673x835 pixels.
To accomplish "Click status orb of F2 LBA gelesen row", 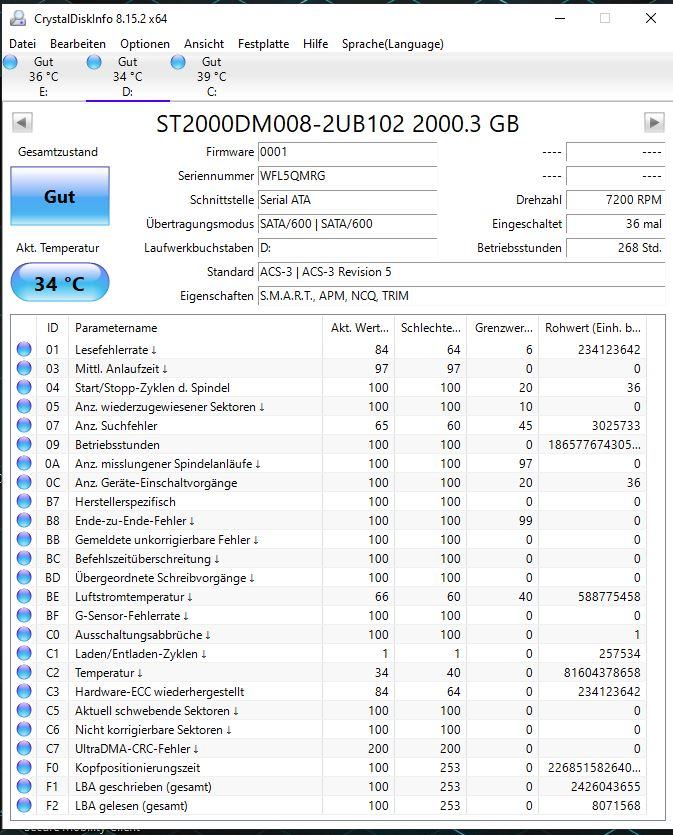I will tap(24, 805).
